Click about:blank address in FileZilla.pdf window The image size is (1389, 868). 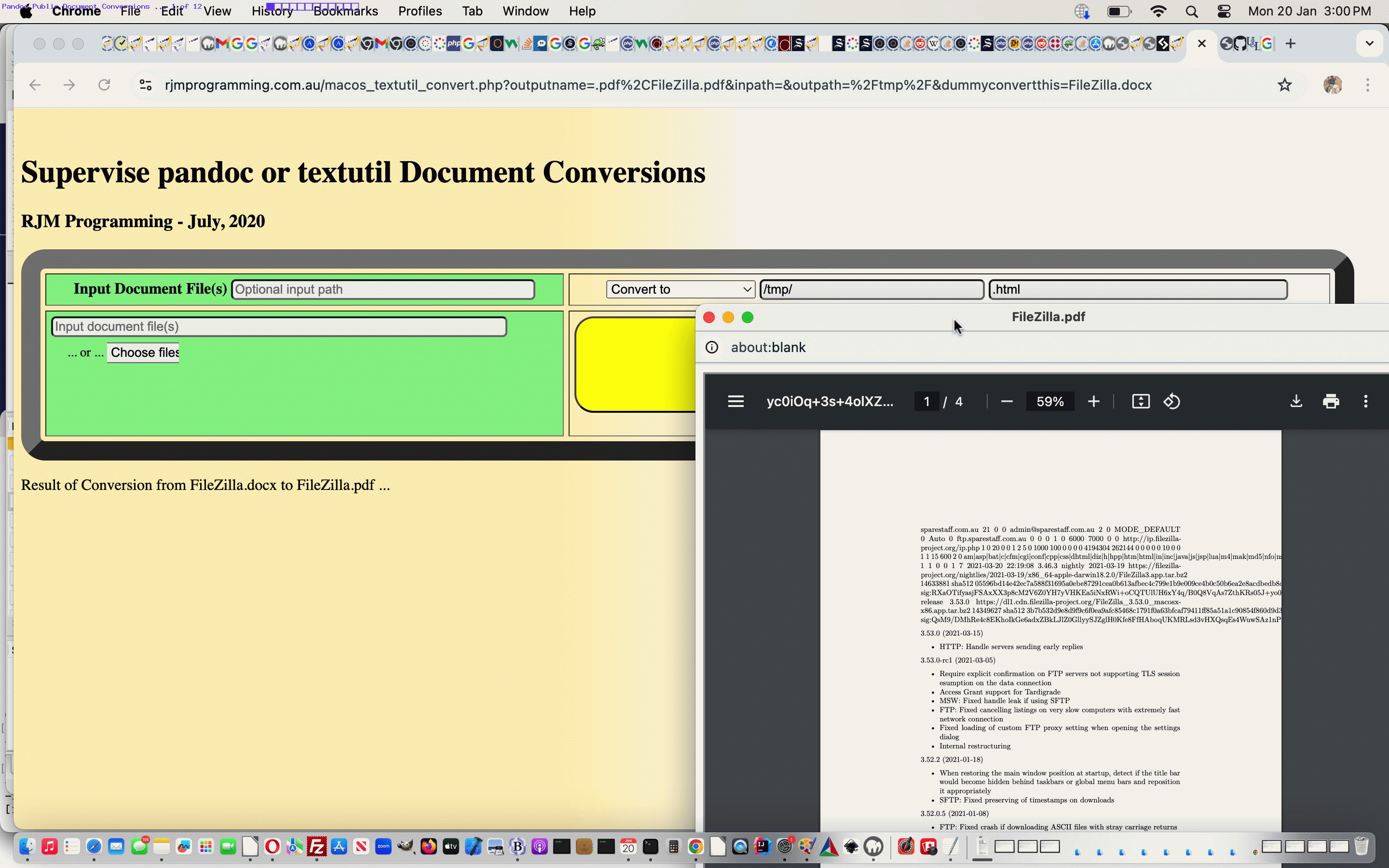[x=768, y=347]
